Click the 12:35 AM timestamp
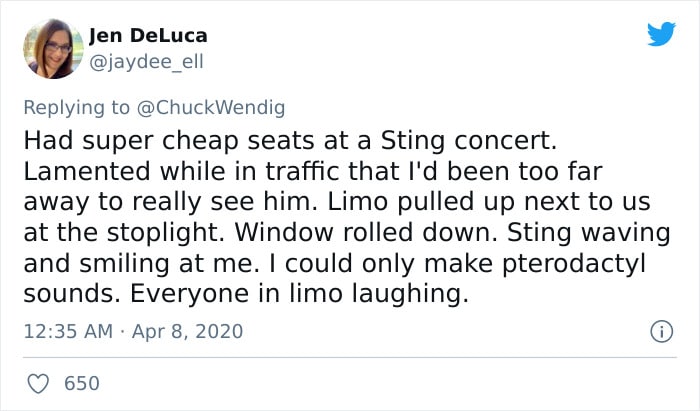The image size is (700, 411). [68, 332]
